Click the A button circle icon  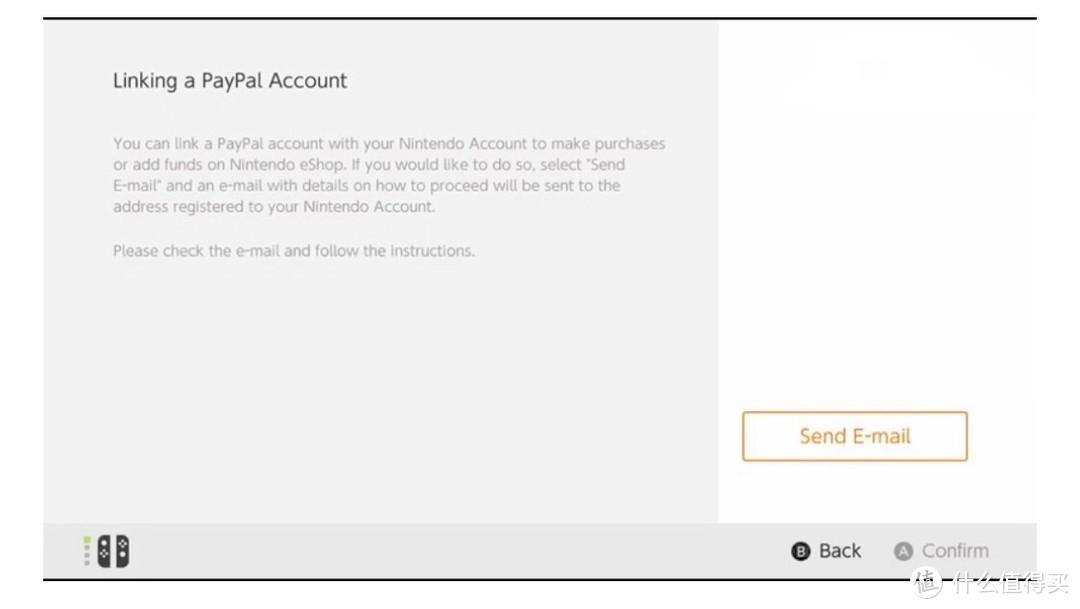pos(903,551)
